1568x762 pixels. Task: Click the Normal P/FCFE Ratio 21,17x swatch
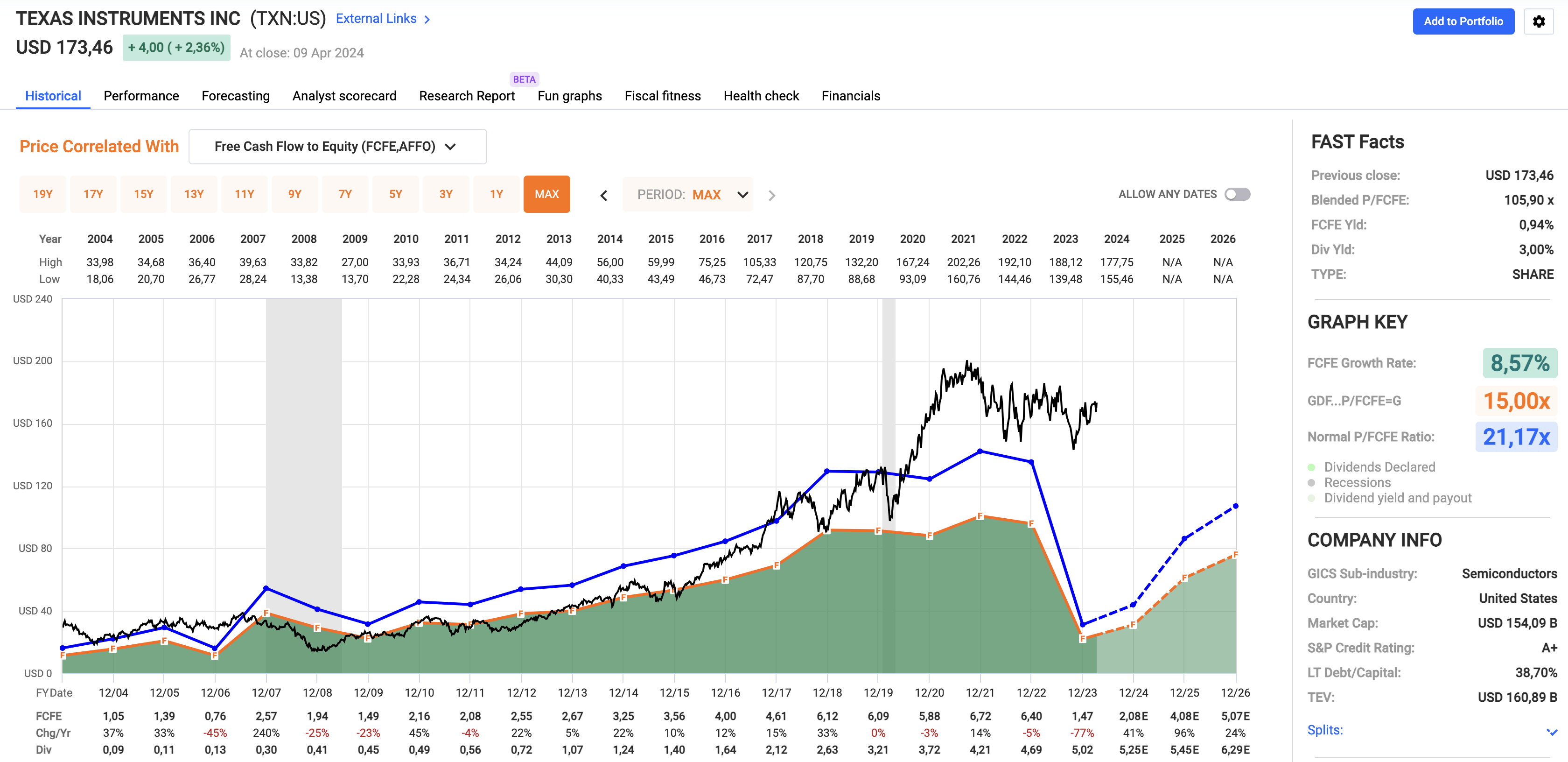(1516, 437)
